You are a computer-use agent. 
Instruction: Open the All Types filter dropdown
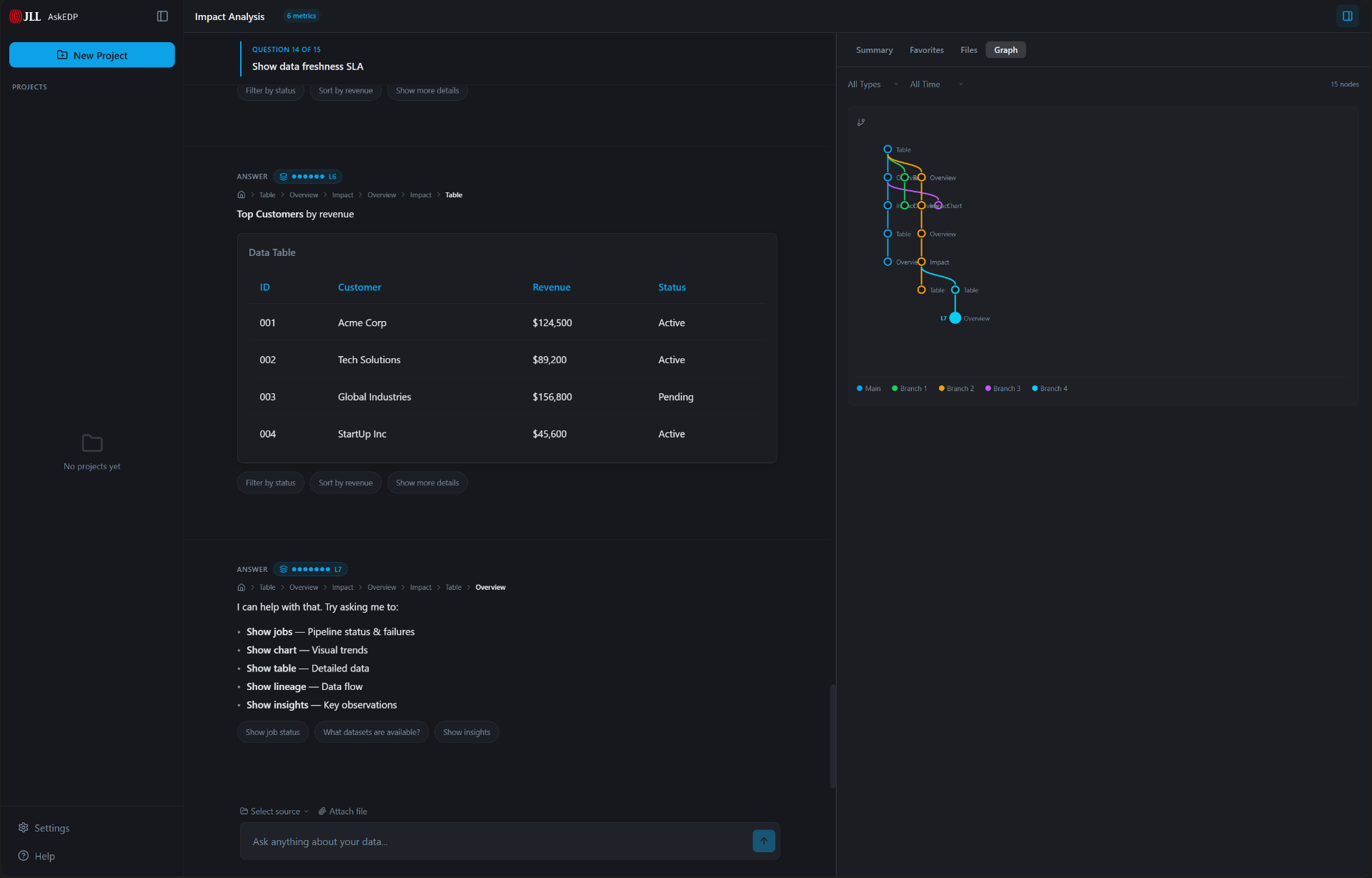coord(873,84)
